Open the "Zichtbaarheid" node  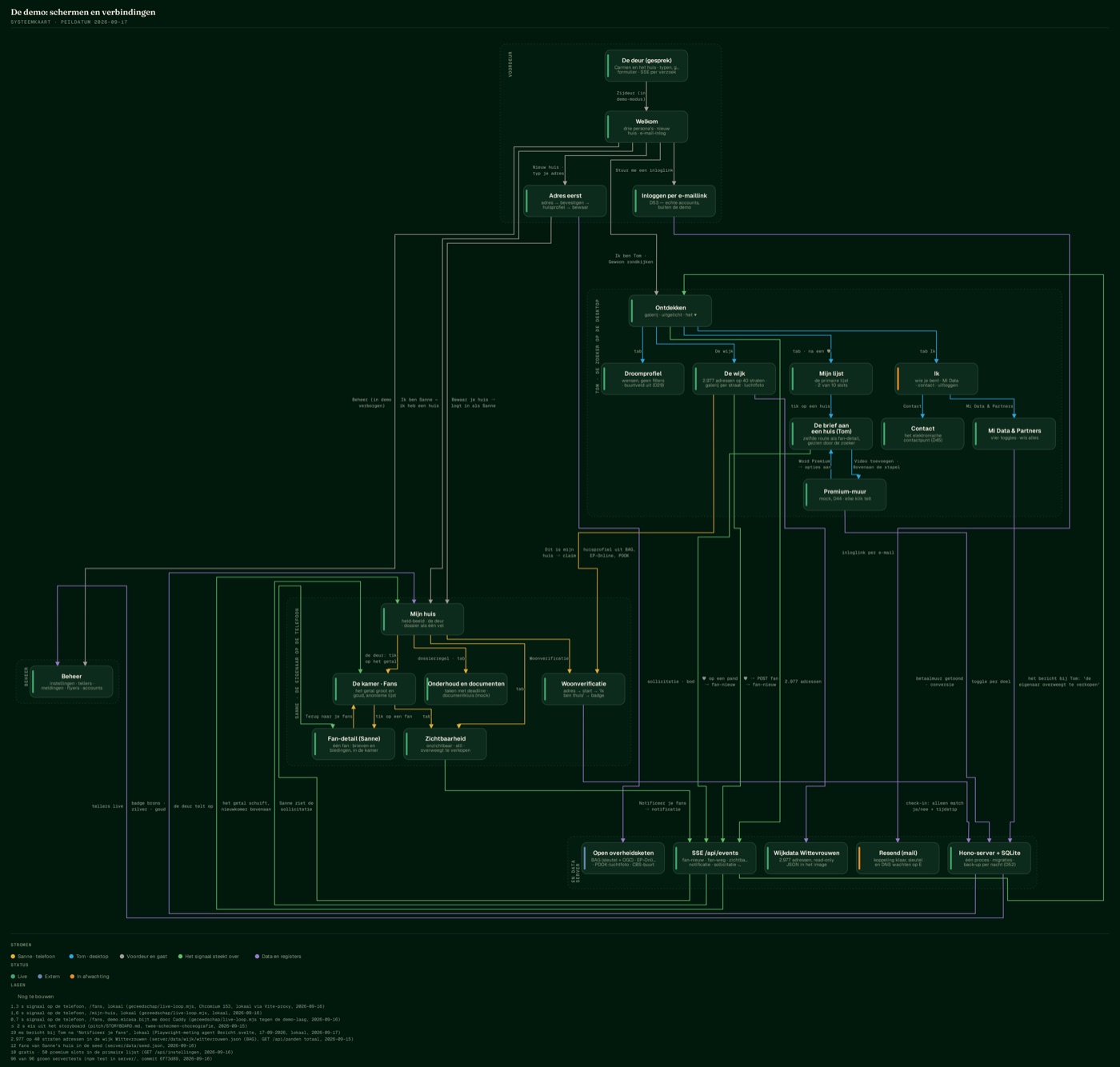point(445,744)
